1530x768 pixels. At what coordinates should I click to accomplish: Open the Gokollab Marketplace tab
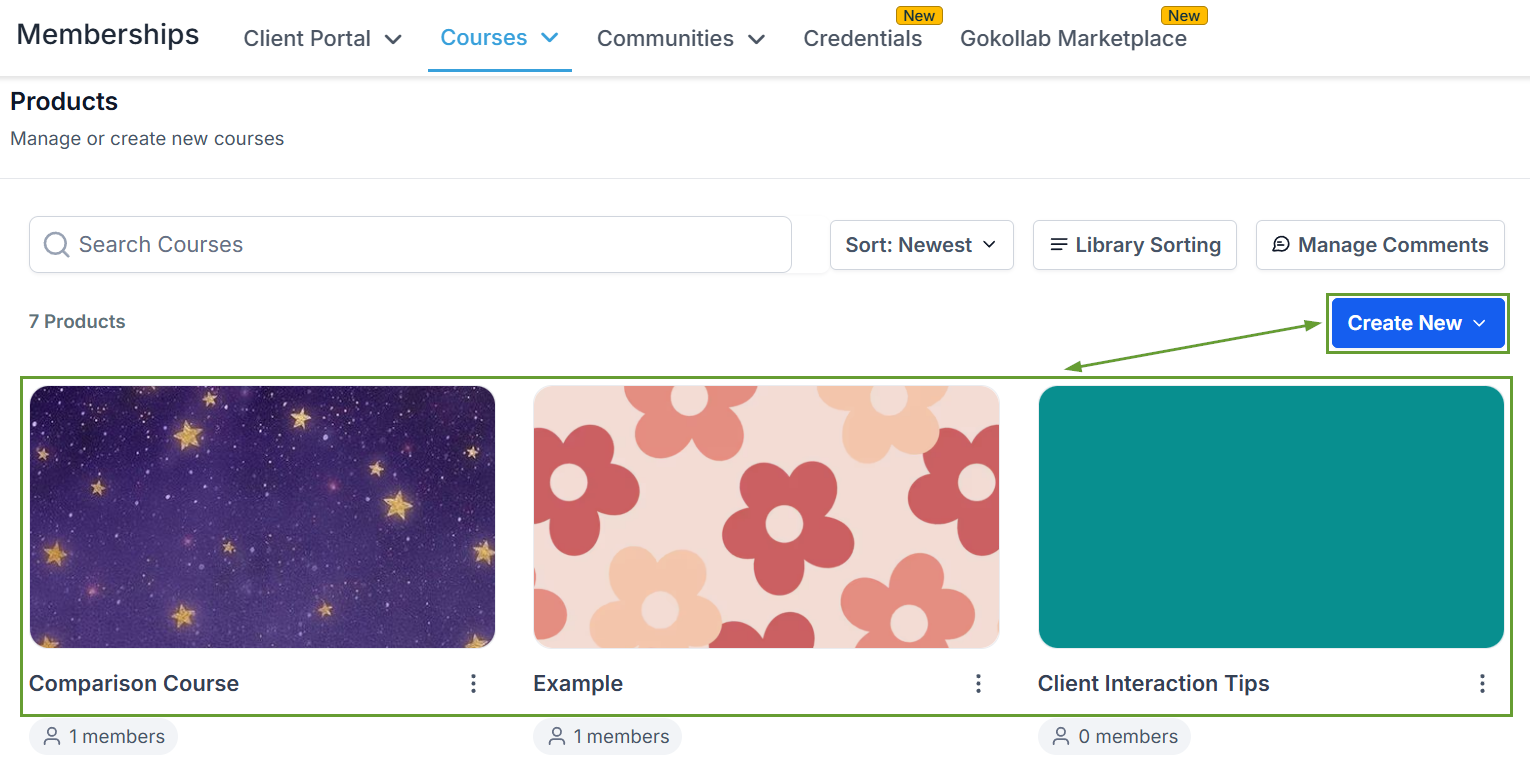tap(1073, 39)
